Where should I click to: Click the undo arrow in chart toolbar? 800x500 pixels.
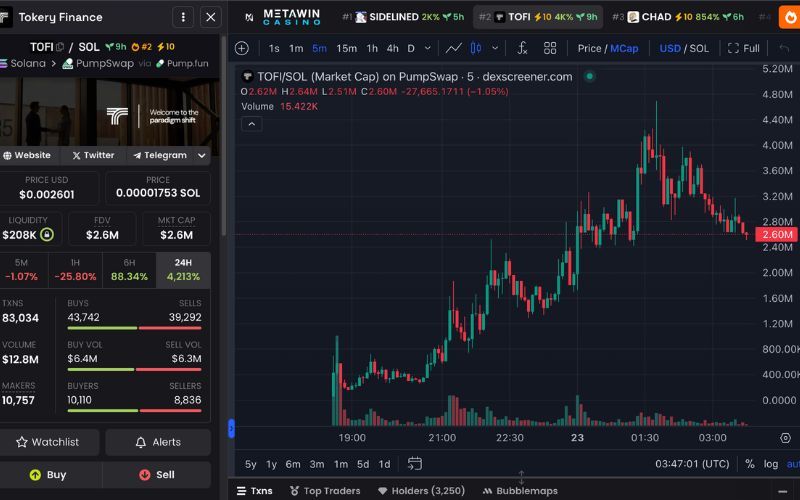(784, 48)
